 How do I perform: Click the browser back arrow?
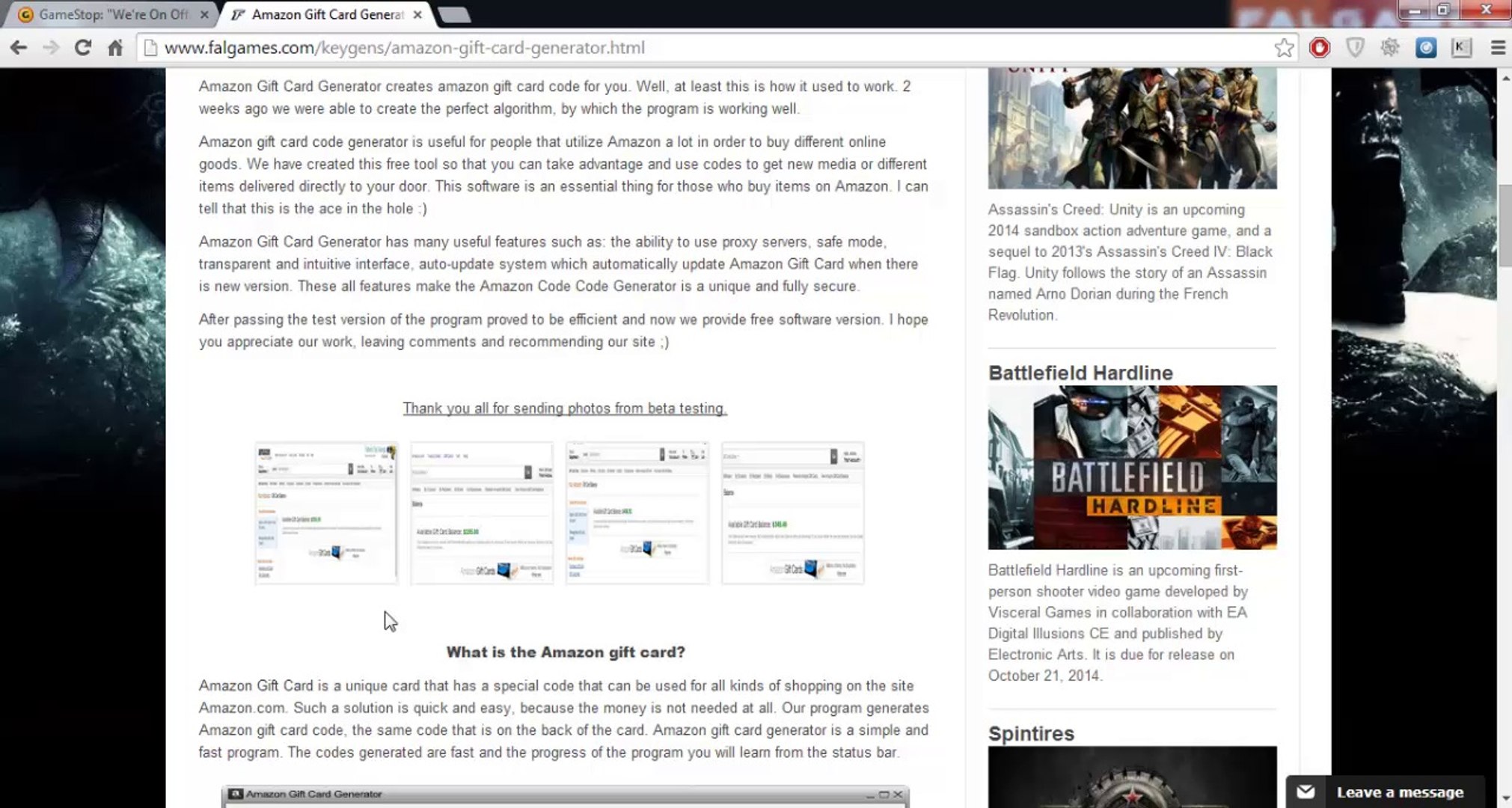click(x=19, y=48)
